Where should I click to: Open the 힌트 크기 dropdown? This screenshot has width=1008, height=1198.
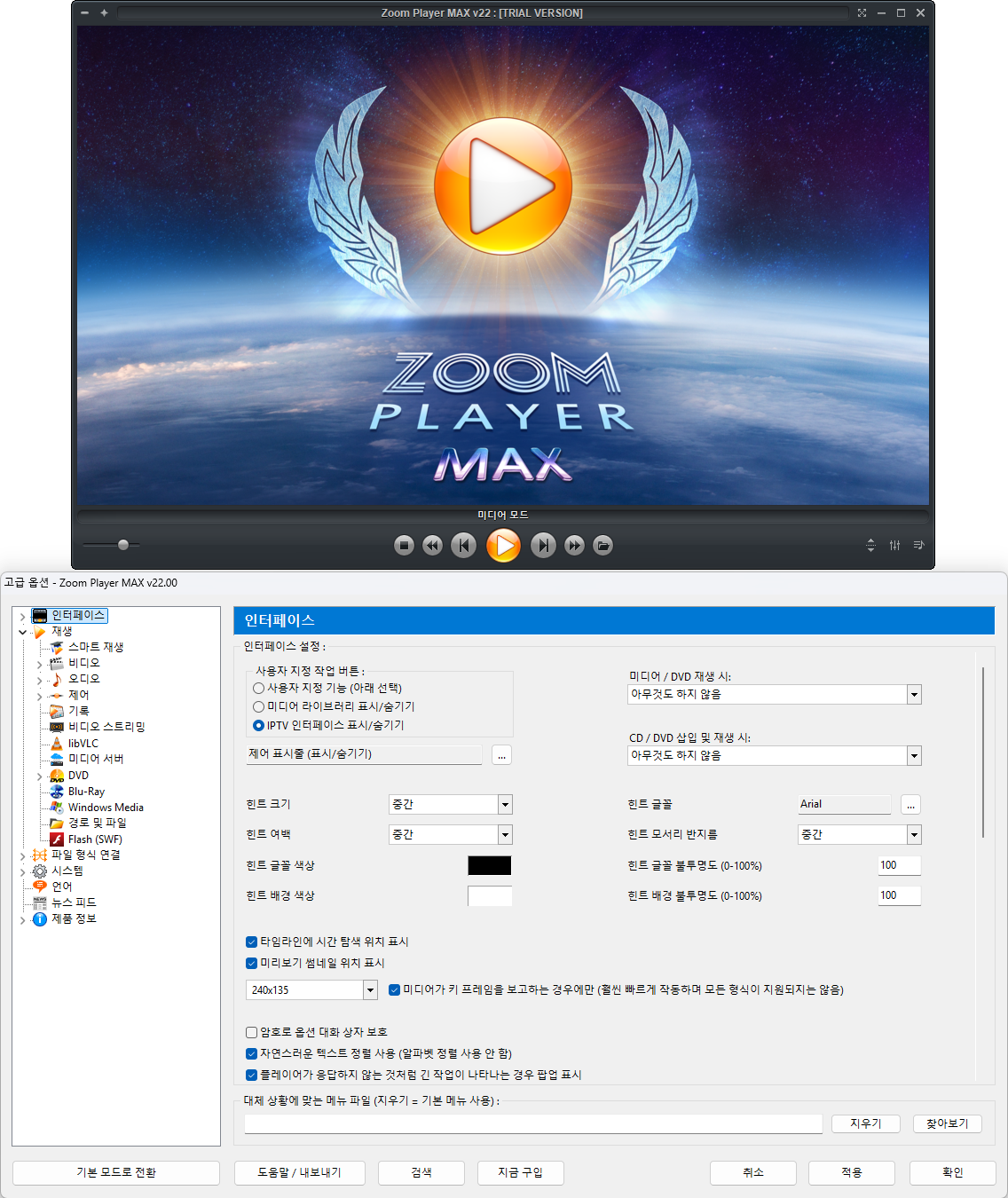505,805
